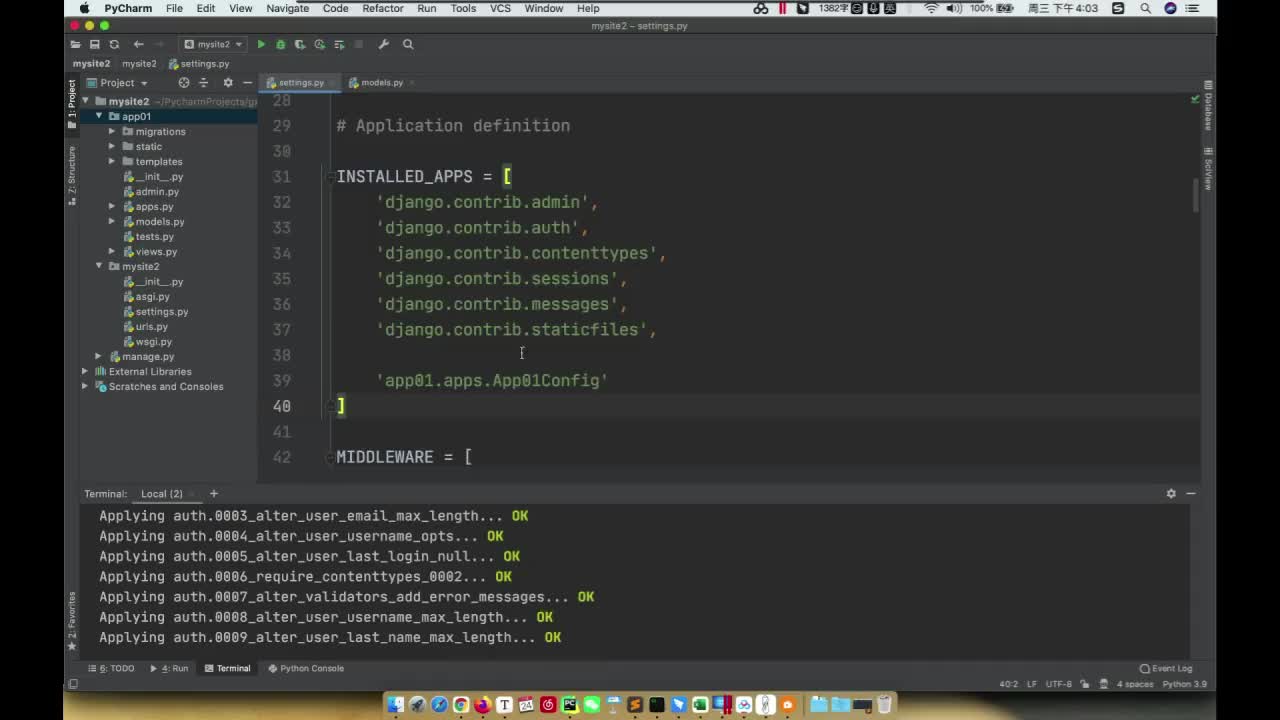The width and height of the screenshot is (1280, 720).
Task: Hide the Terminal panel
Action: point(1191,493)
